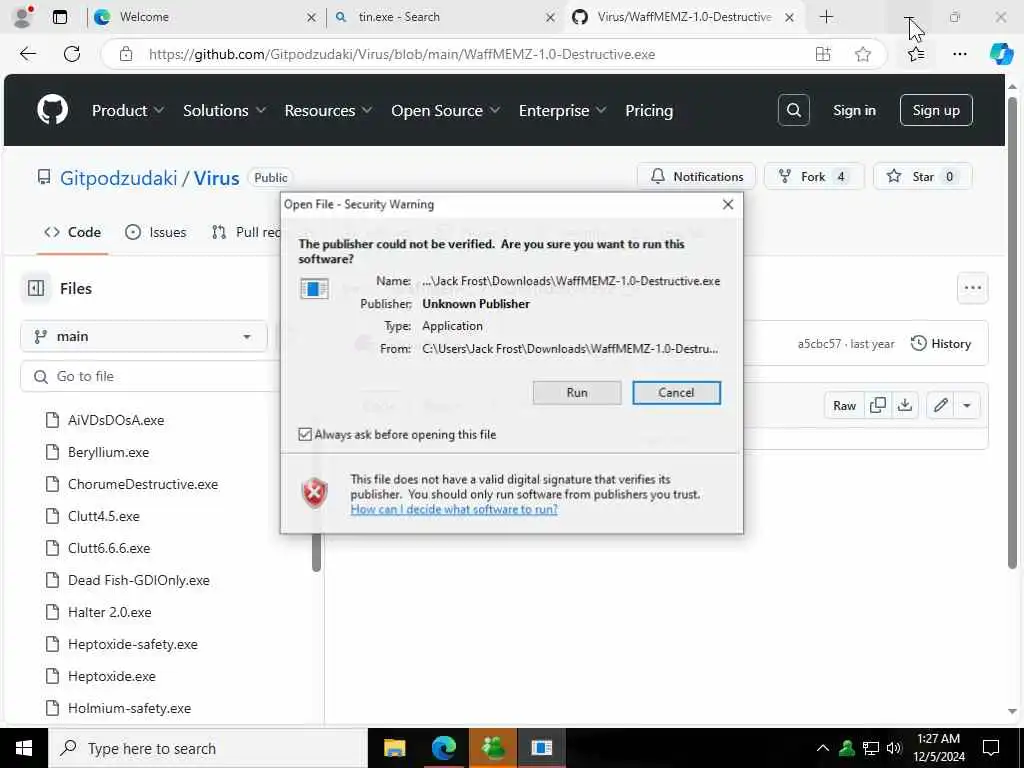The width and height of the screenshot is (1024, 768).
Task: Open the notification center icon
Action: (991, 748)
